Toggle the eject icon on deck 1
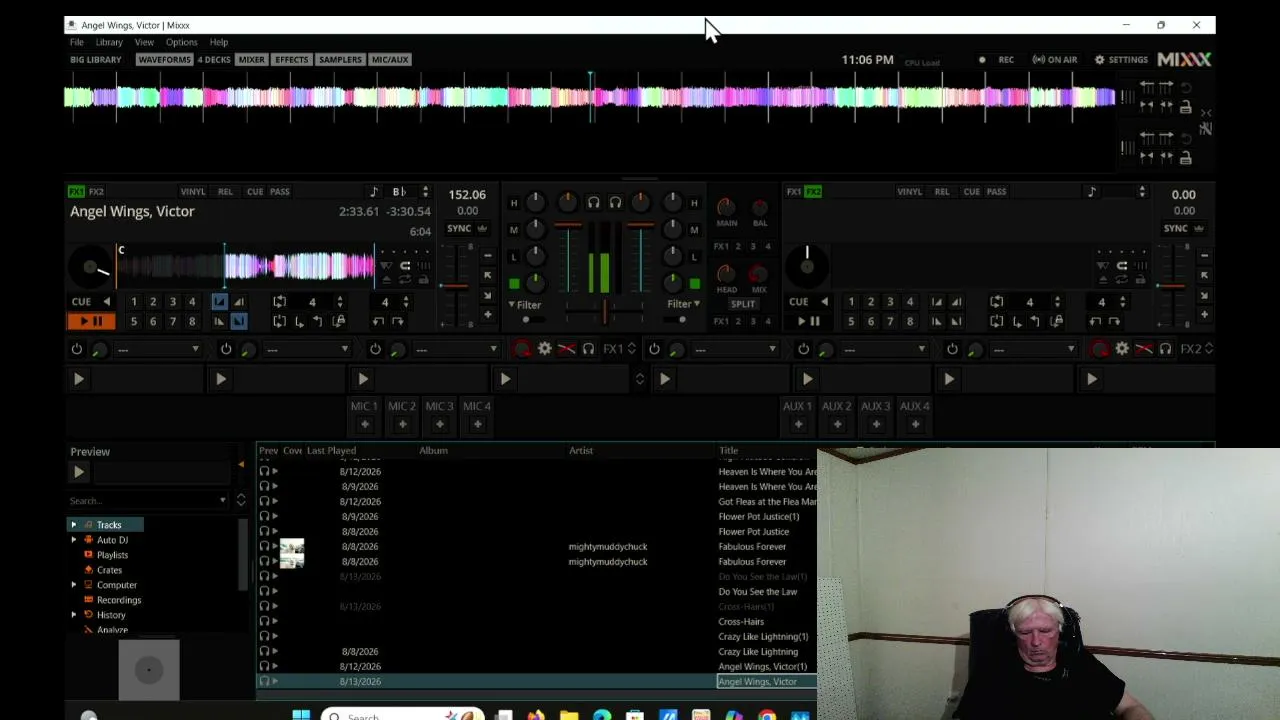This screenshot has width=1280, height=720. (386, 280)
